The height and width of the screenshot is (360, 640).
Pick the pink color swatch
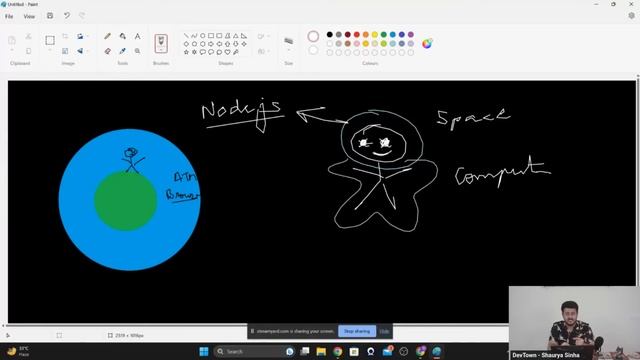357,43
